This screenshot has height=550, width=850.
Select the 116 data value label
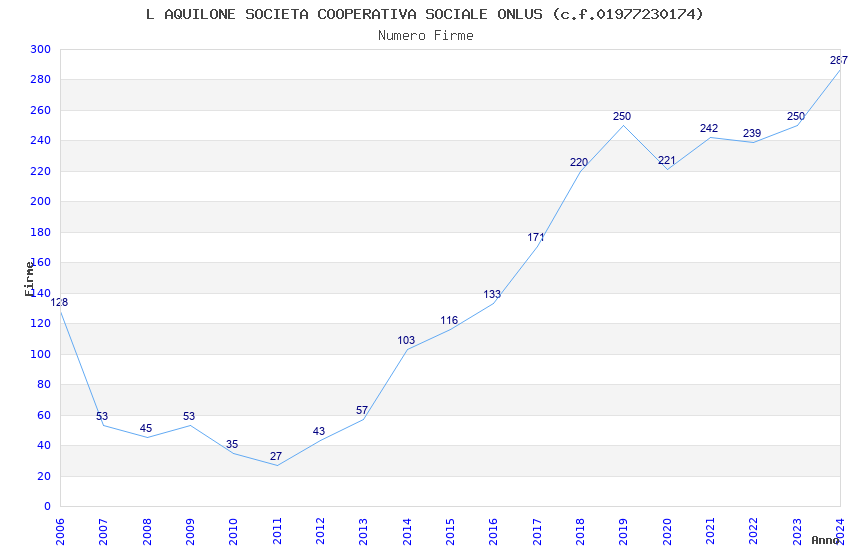tap(449, 320)
